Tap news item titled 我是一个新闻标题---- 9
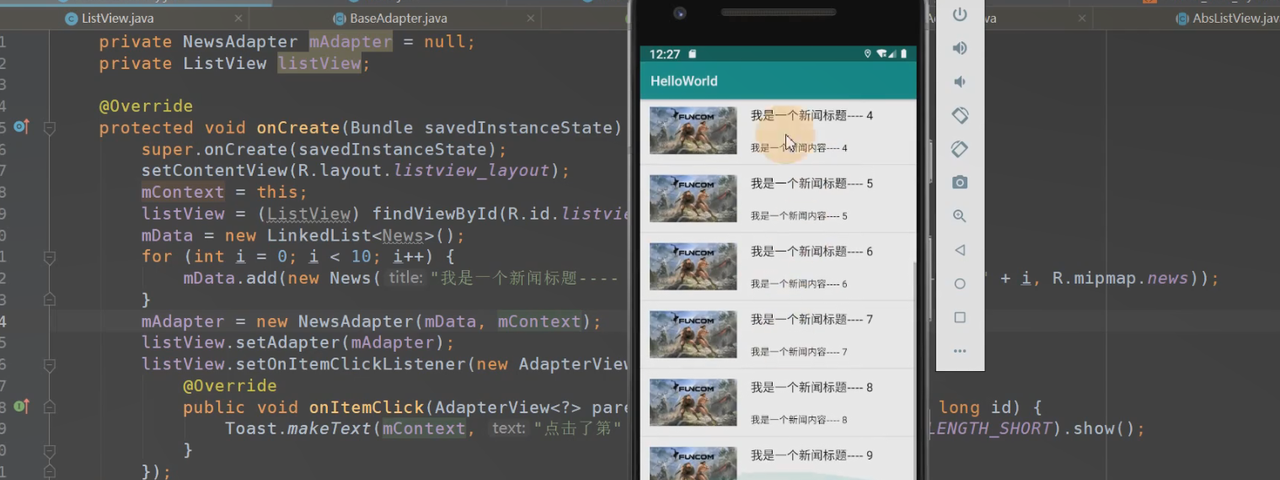1280x480 pixels. click(778, 458)
